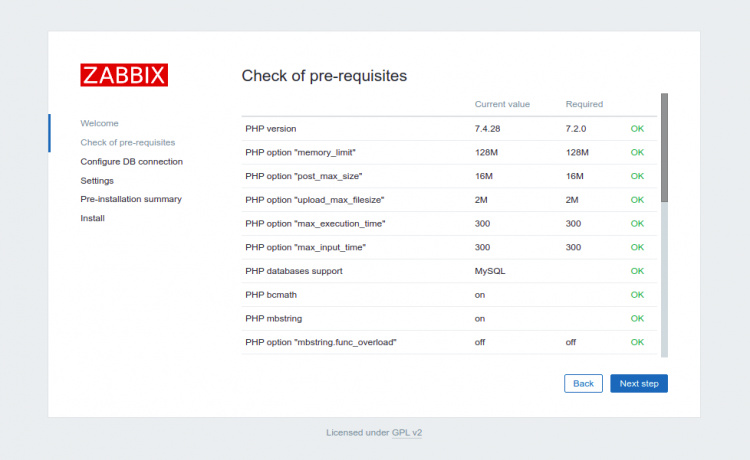Click the PHP version row label

point(270,129)
